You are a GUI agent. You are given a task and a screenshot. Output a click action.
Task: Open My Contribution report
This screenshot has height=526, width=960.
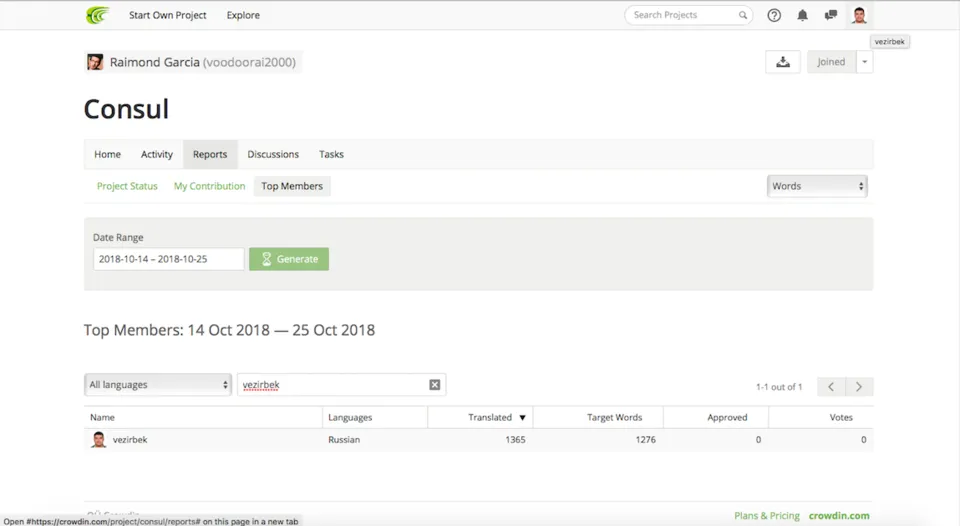209,186
